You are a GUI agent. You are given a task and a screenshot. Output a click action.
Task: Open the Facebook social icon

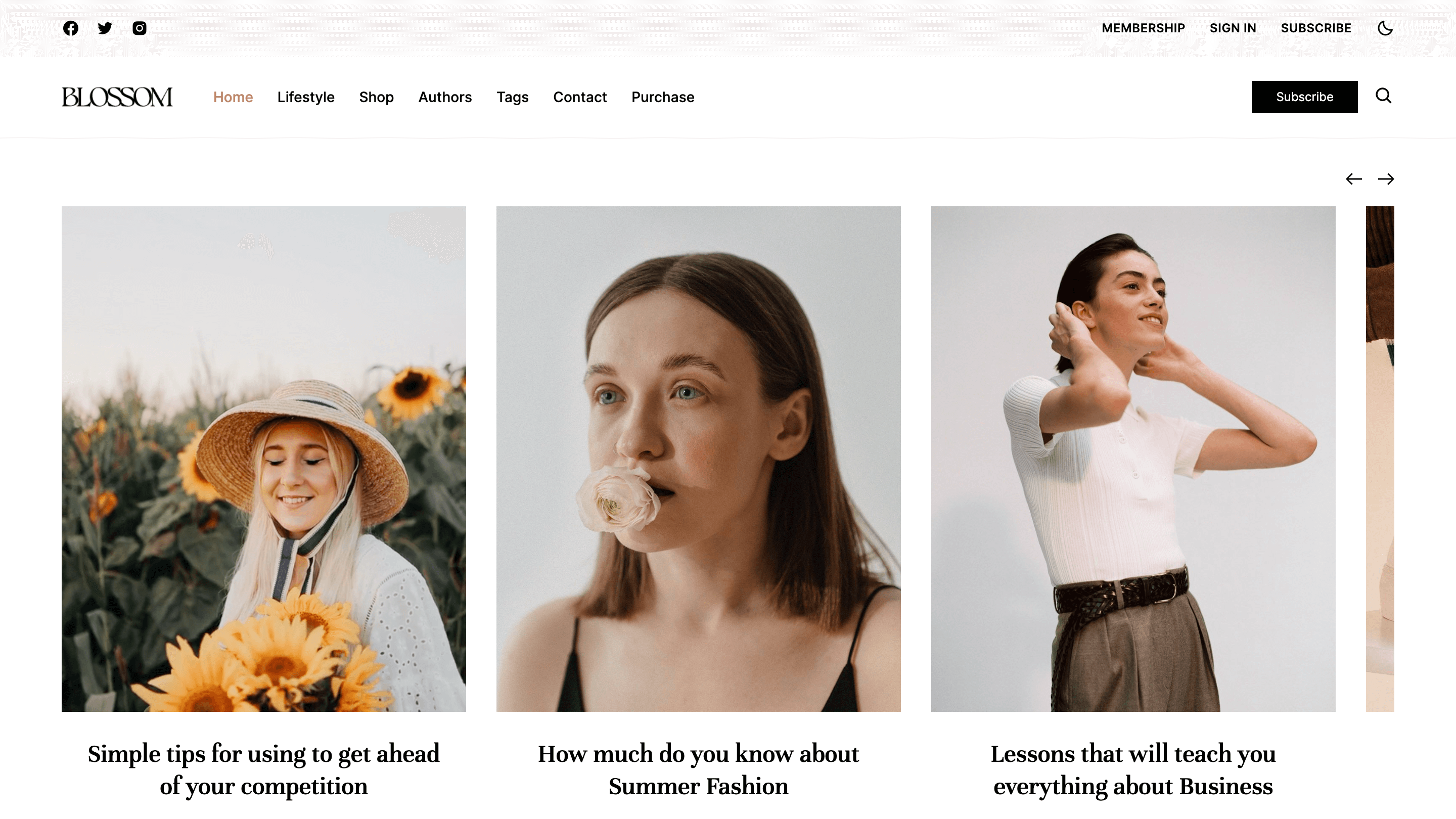(71, 28)
